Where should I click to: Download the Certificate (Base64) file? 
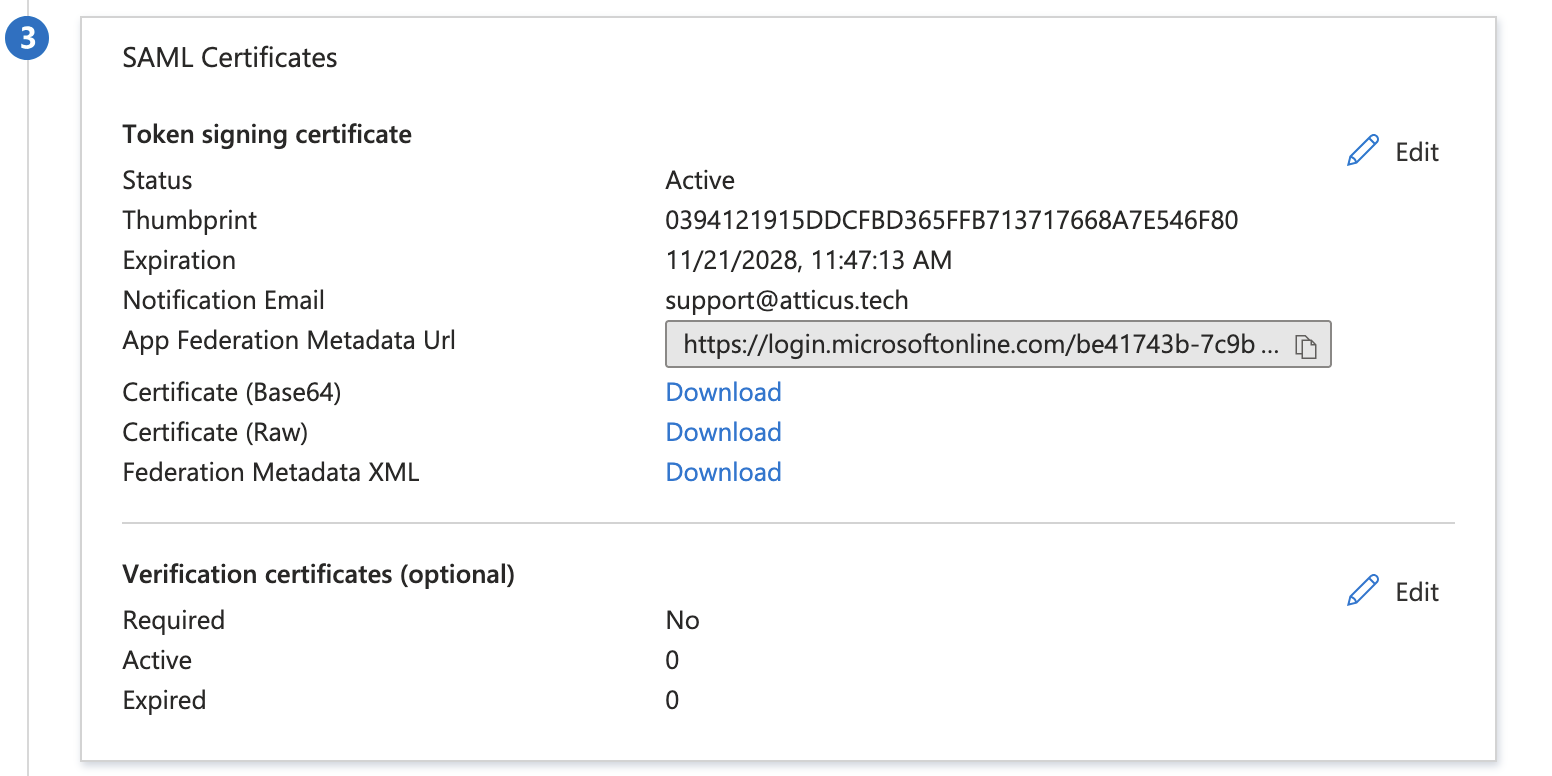[723, 392]
